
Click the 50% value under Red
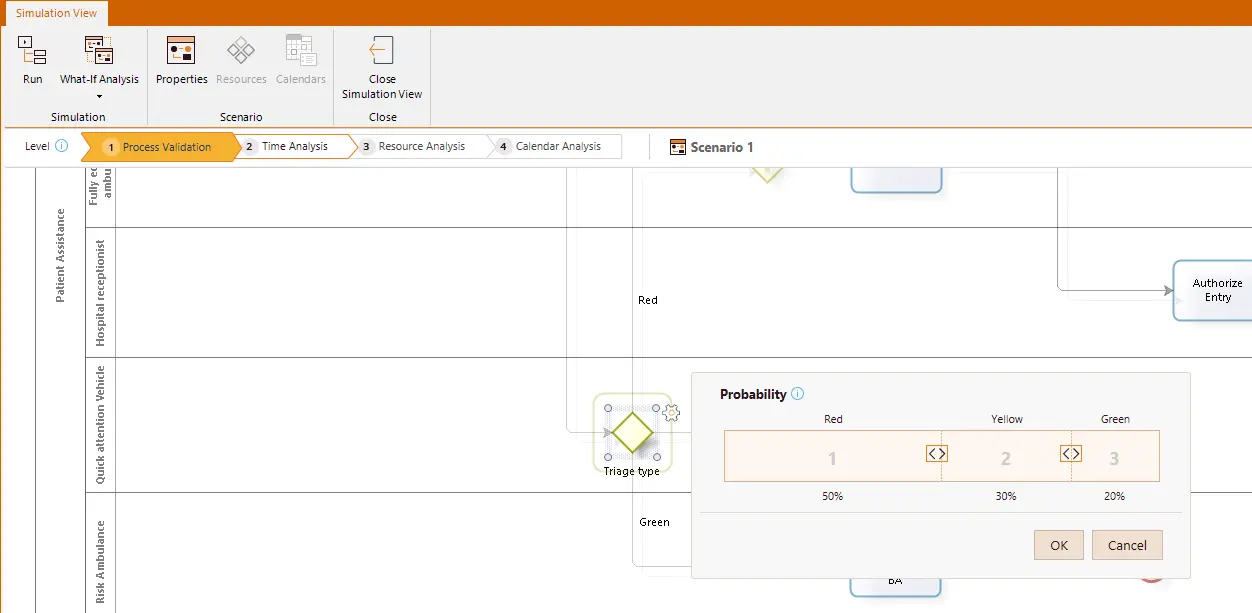tap(832, 496)
